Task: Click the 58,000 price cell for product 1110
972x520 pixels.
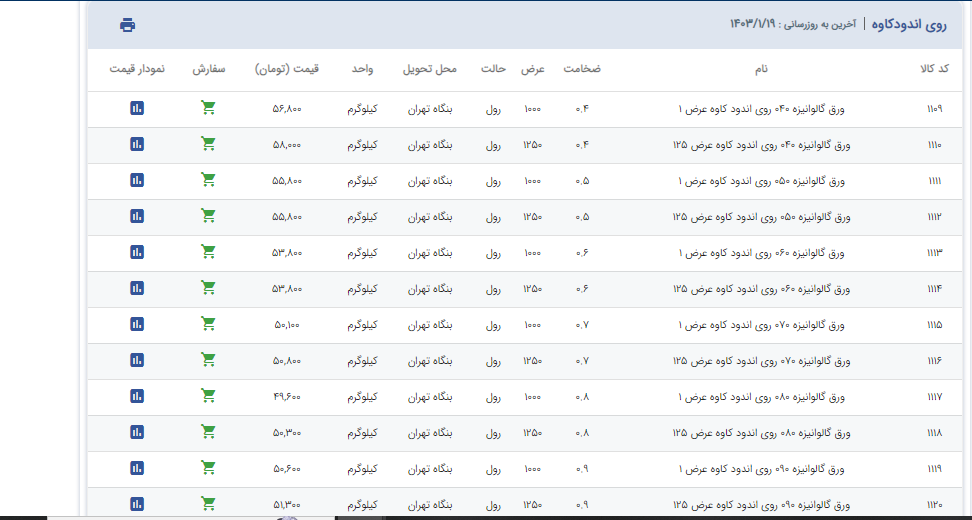Action: click(x=287, y=145)
